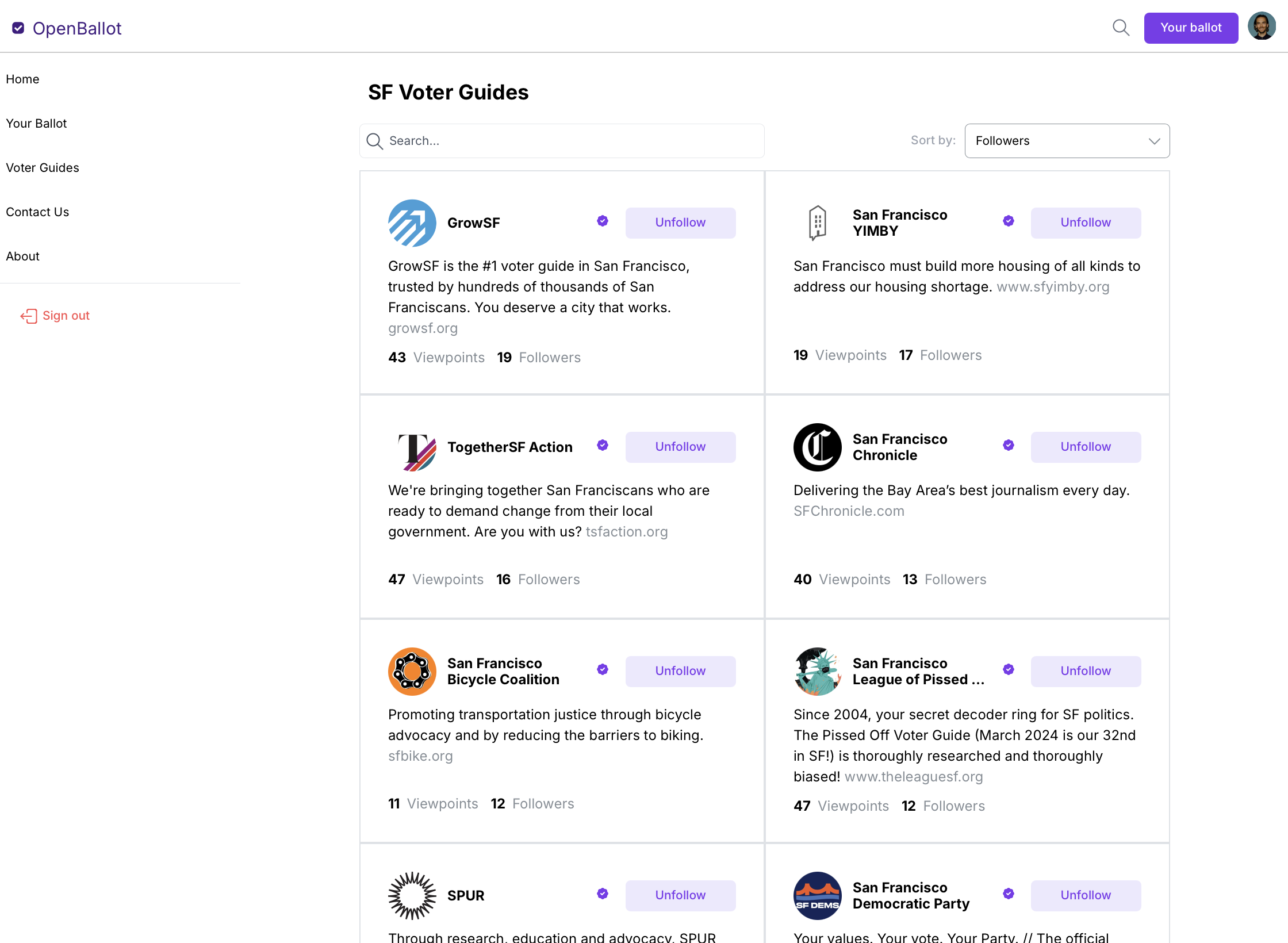Open the tsfaction.org link
This screenshot has height=943, width=1288.
tap(627, 532)
